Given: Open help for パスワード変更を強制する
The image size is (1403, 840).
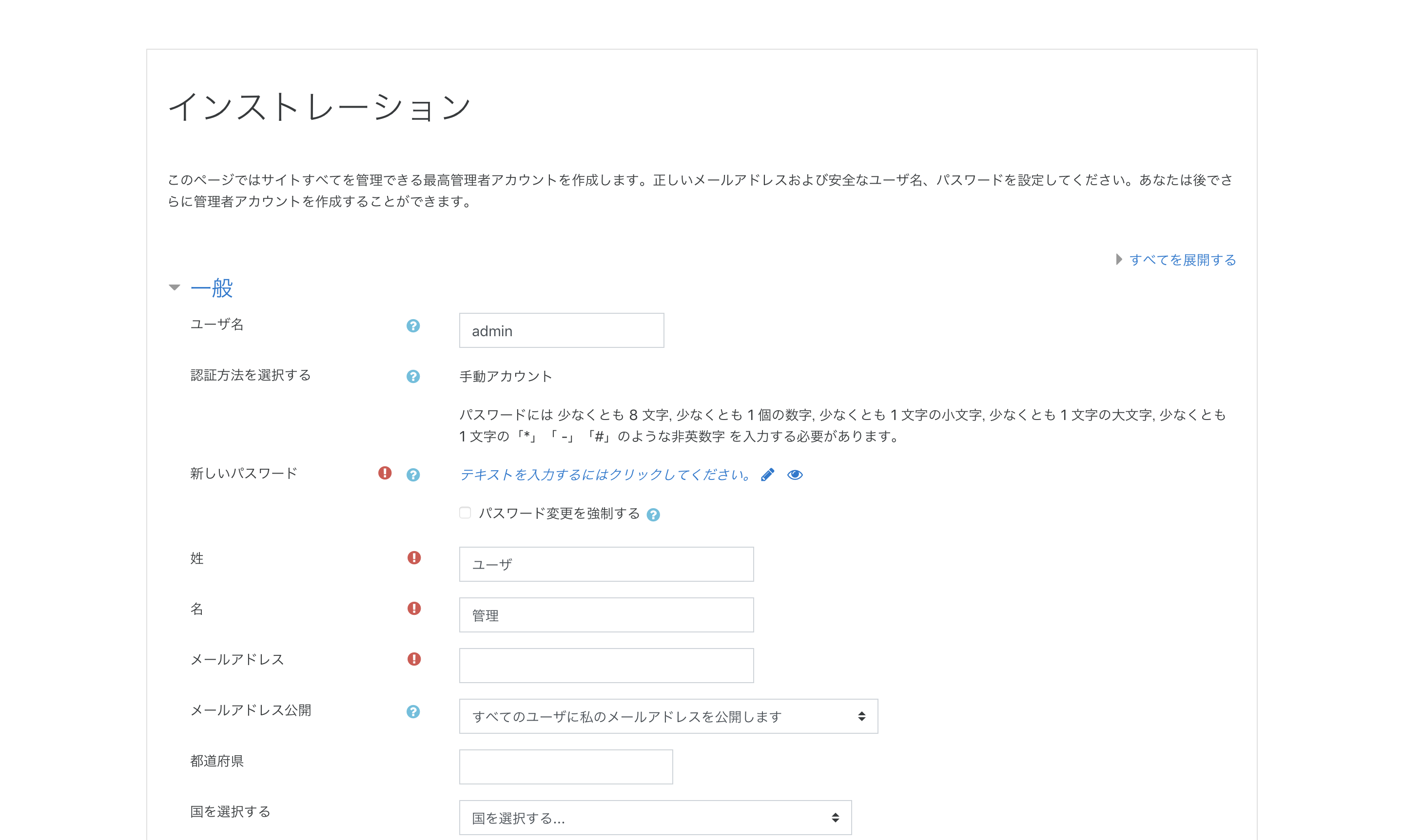Looking at the screenshot, I should tap(653, 515).
